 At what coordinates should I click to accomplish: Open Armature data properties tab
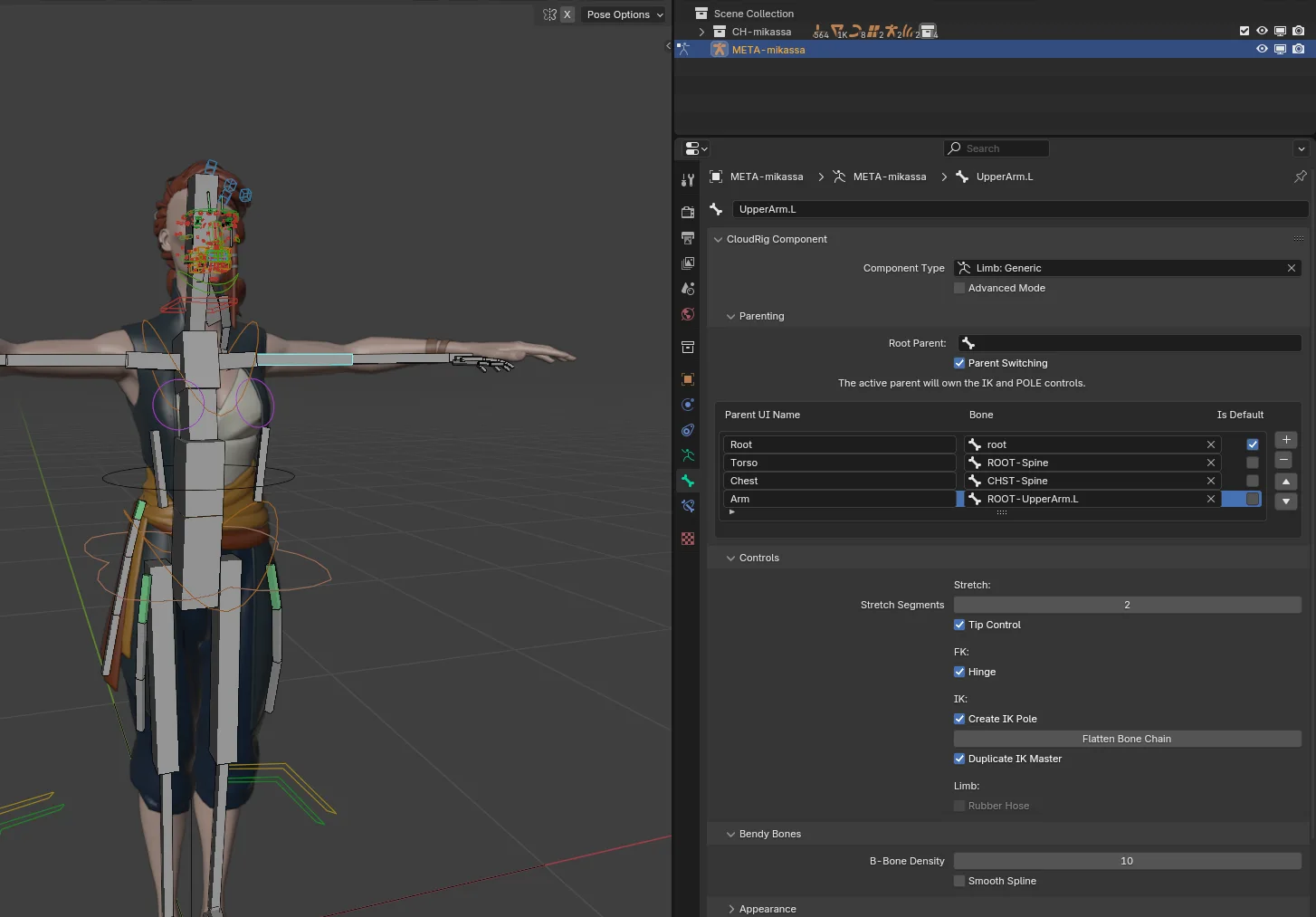point(688,455)
